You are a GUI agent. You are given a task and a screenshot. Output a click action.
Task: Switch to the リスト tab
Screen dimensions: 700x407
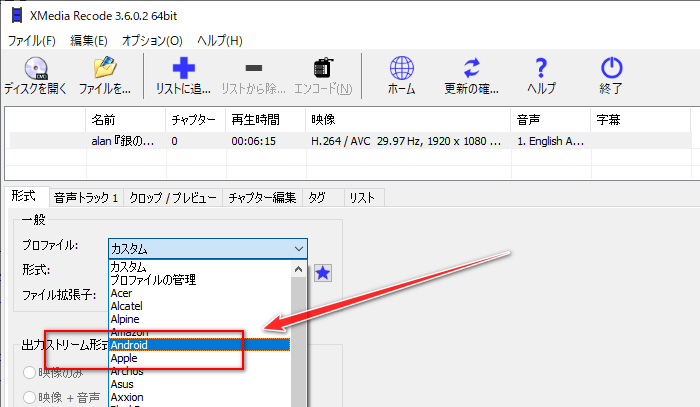click(362, 198)
